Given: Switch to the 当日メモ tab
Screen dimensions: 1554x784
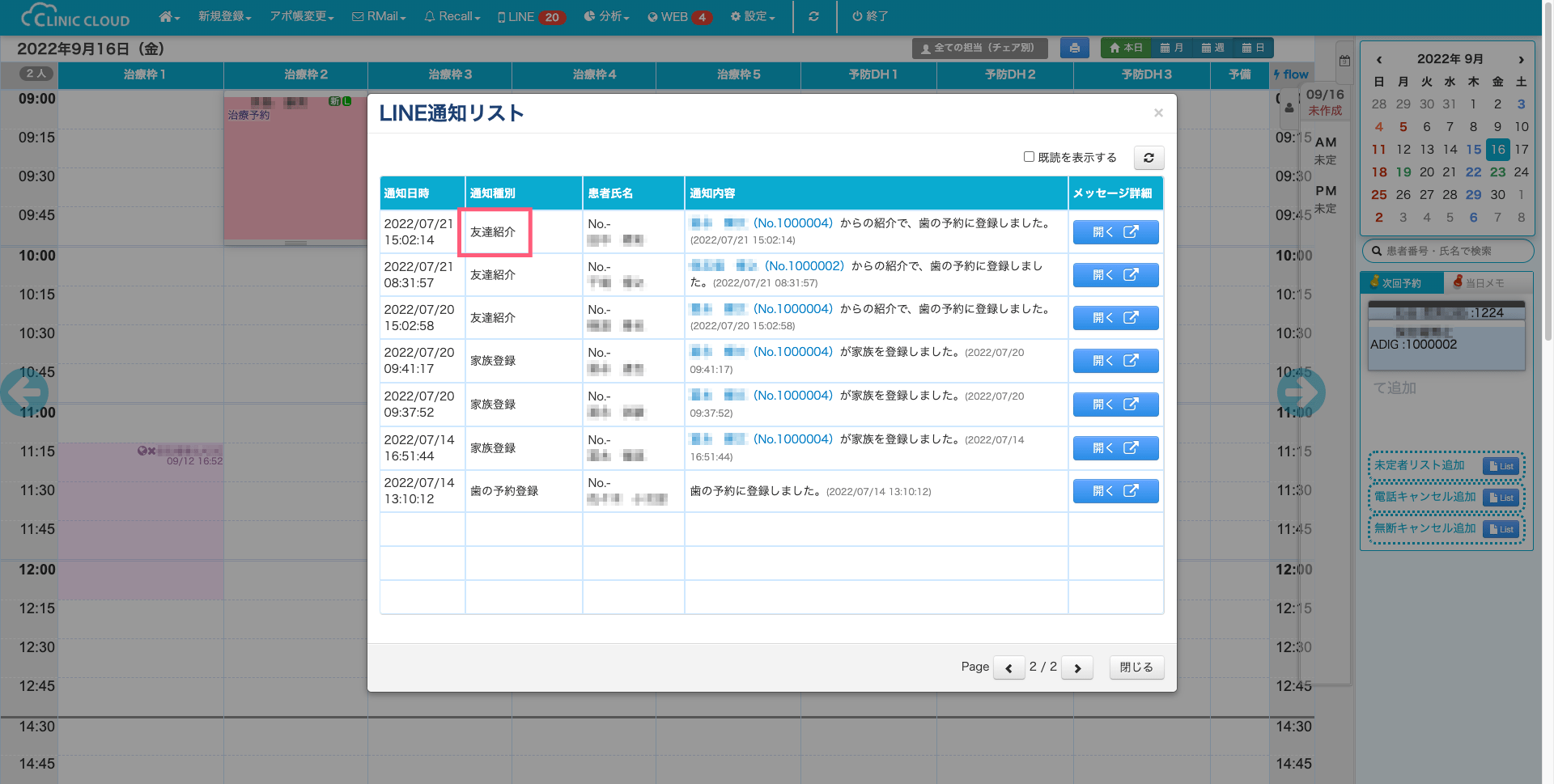Looking at the screenshot, I should click(x=1484, y=283).
